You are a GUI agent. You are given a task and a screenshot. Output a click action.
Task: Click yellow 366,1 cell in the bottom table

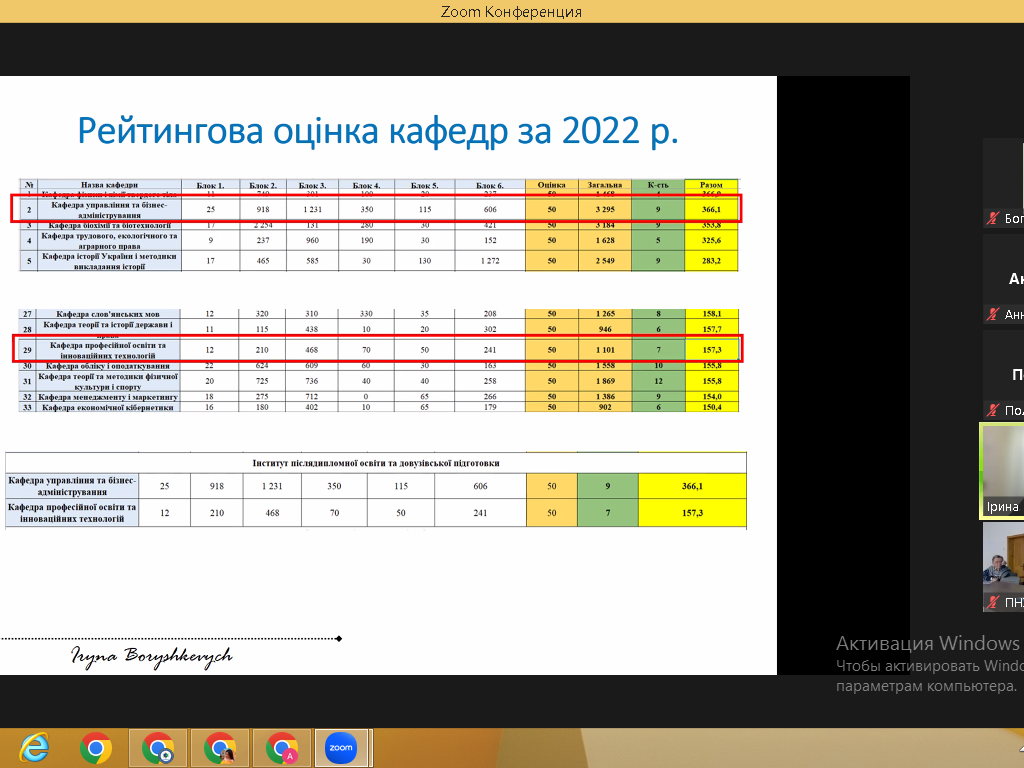693,485
